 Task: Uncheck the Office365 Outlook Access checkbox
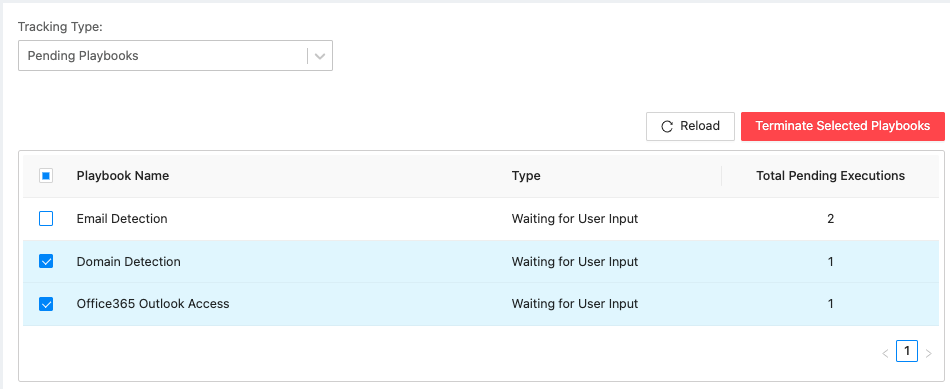[x=46, y=304]
